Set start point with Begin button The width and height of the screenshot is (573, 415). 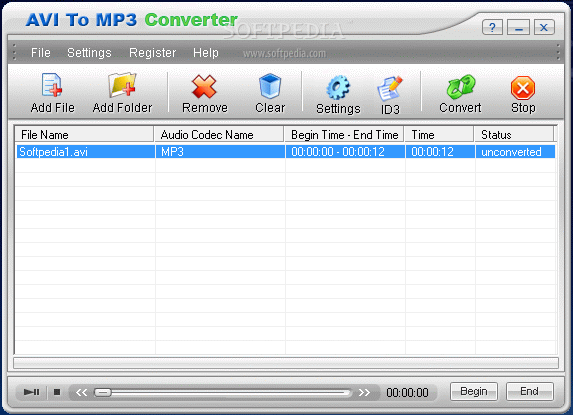[x=474, y=391]
